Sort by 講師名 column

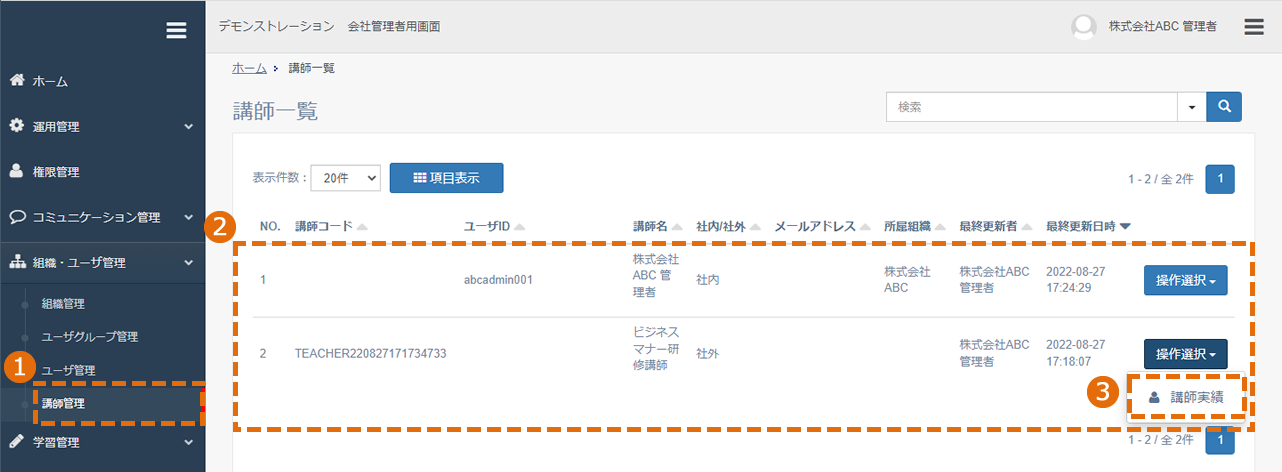point(657,227)
